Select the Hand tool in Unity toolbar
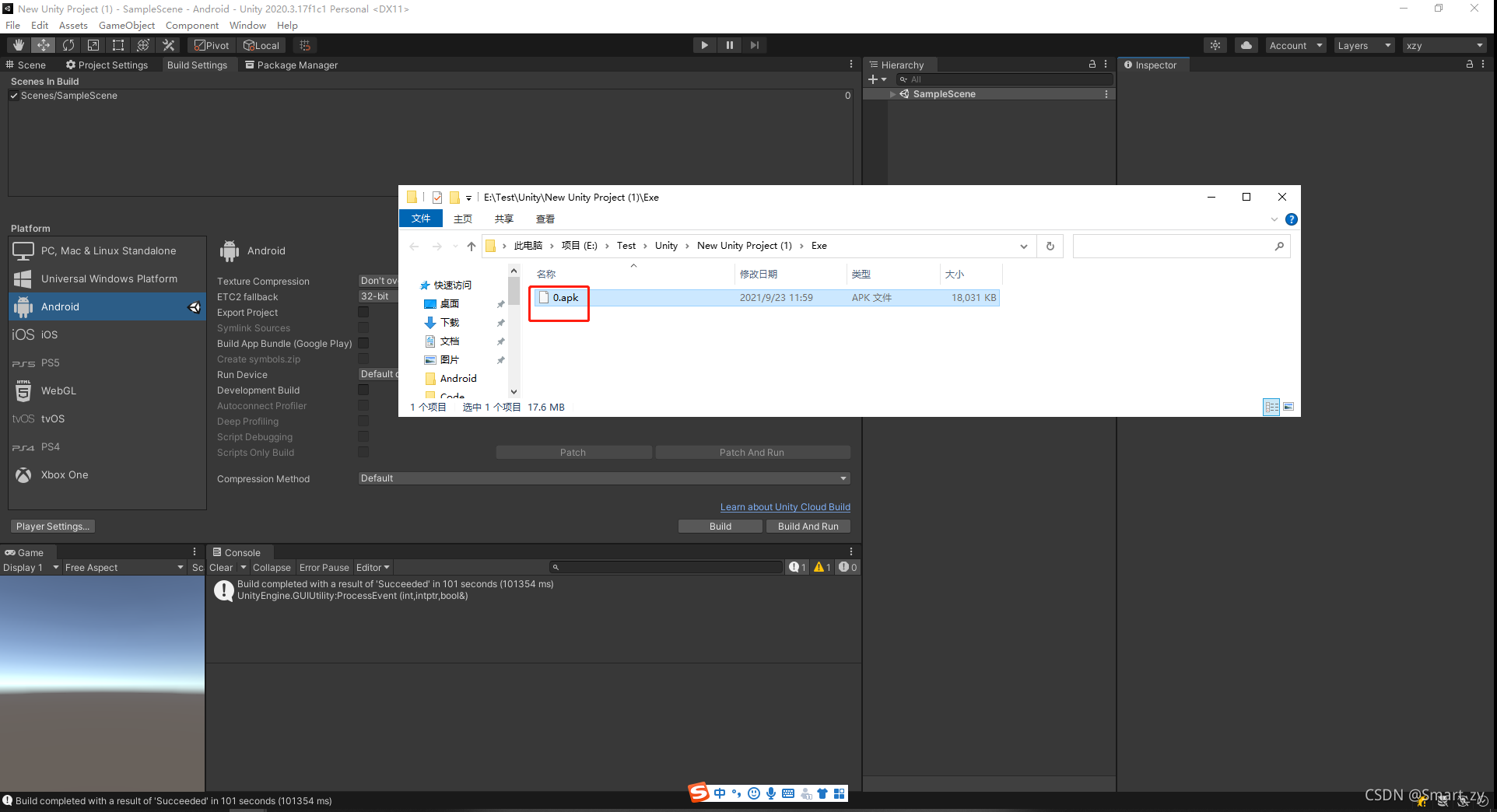This screenshot has height=812, width=1497. [x=19, y=45]
